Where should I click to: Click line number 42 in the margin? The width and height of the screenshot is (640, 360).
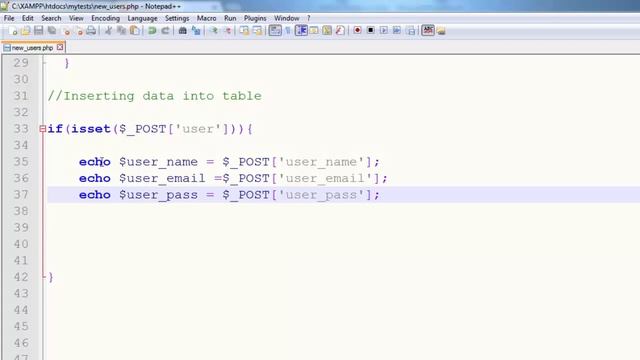21,277
